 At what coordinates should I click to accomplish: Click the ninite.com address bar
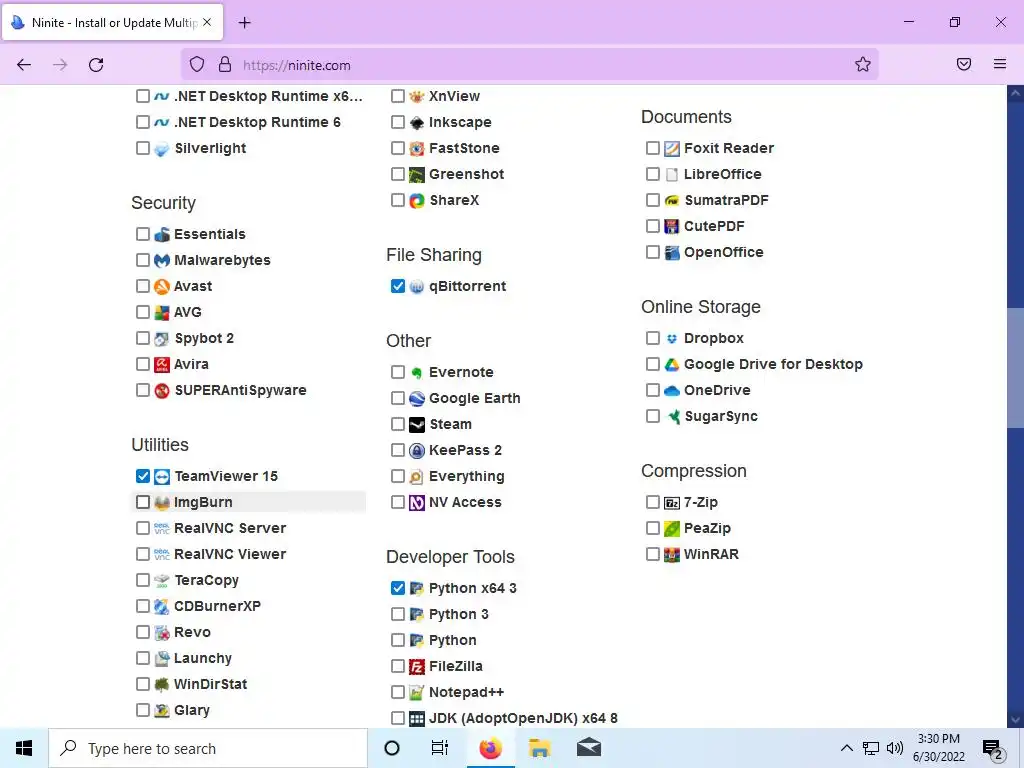coord(529,65)
